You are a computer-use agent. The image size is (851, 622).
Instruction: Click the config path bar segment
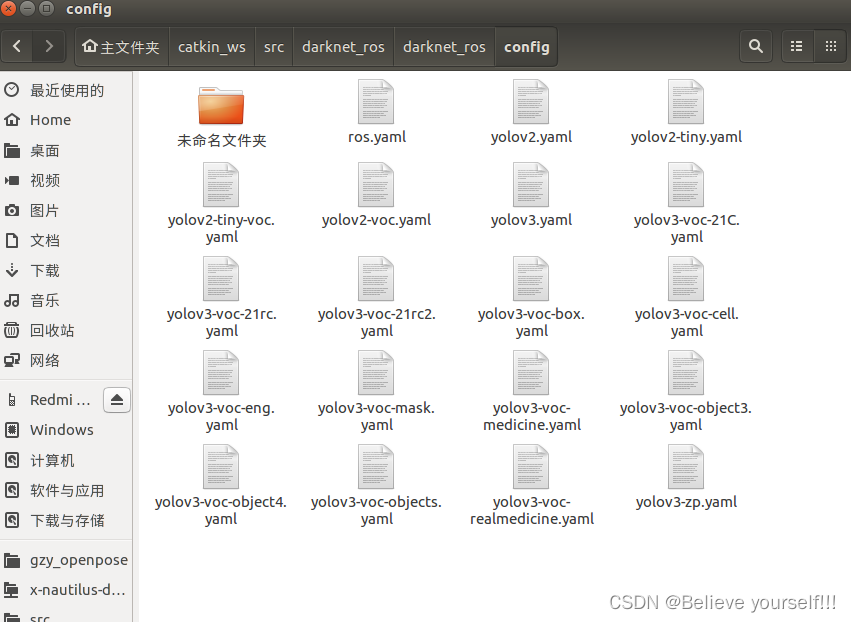tap(526, 47)
